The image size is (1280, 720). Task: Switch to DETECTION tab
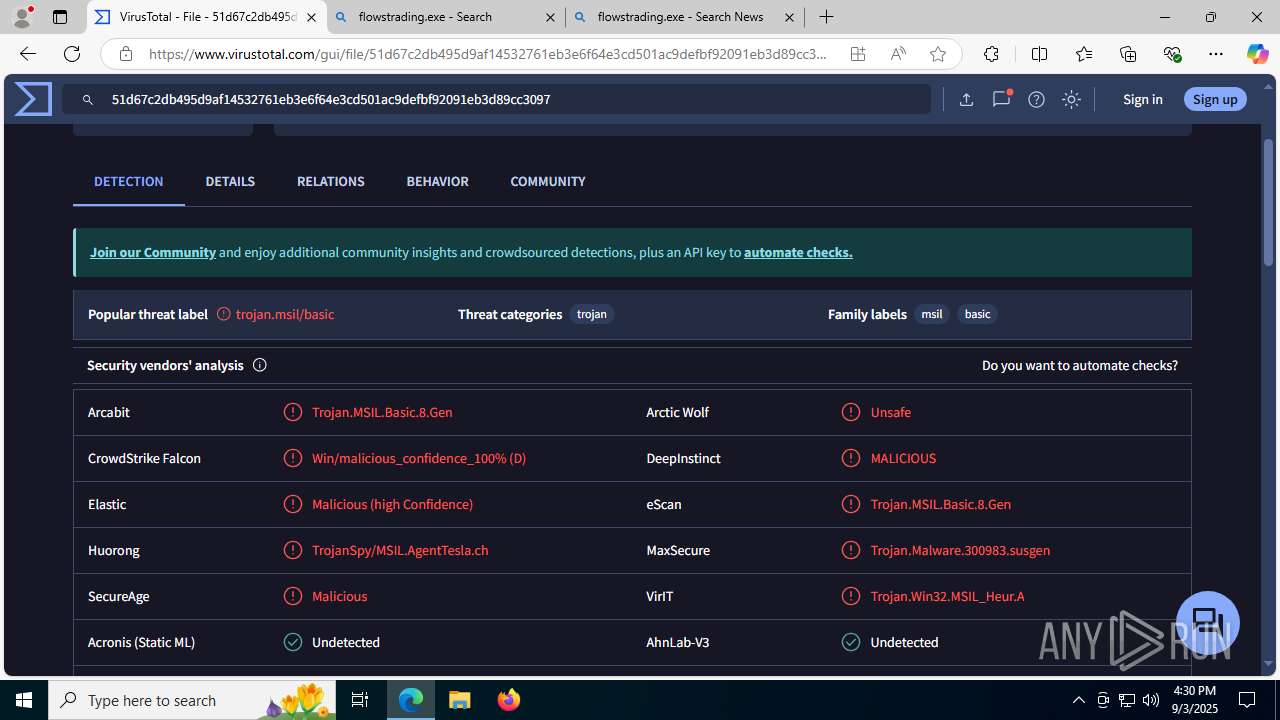(x=128, y=181)
